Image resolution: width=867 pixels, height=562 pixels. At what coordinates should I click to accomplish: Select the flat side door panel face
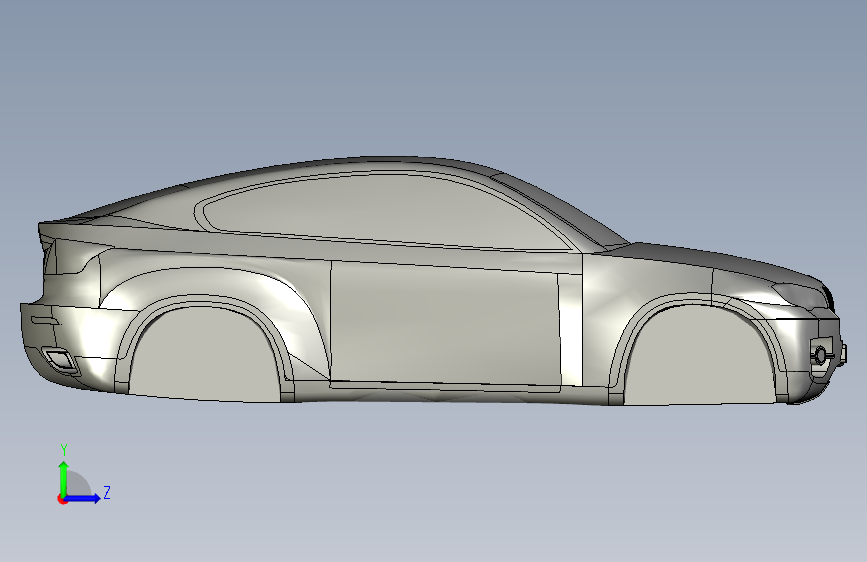pos(444,325)
